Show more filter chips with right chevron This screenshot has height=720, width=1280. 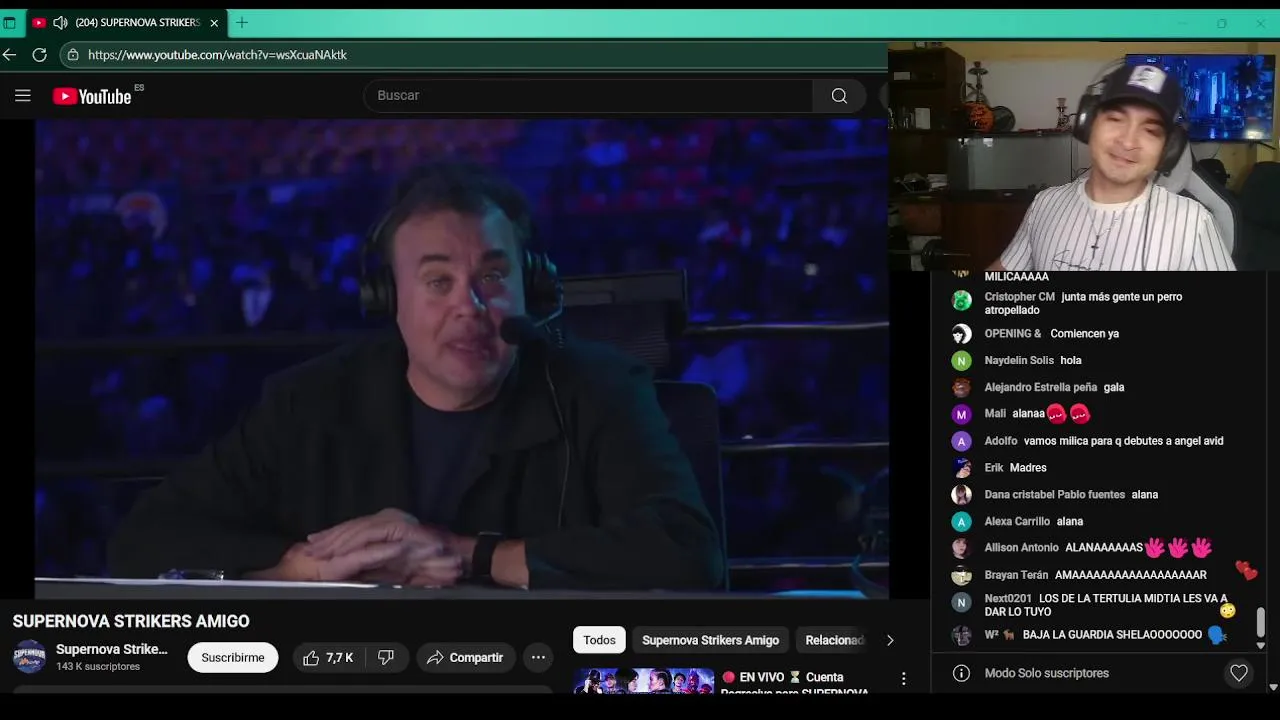coord(890,640)
